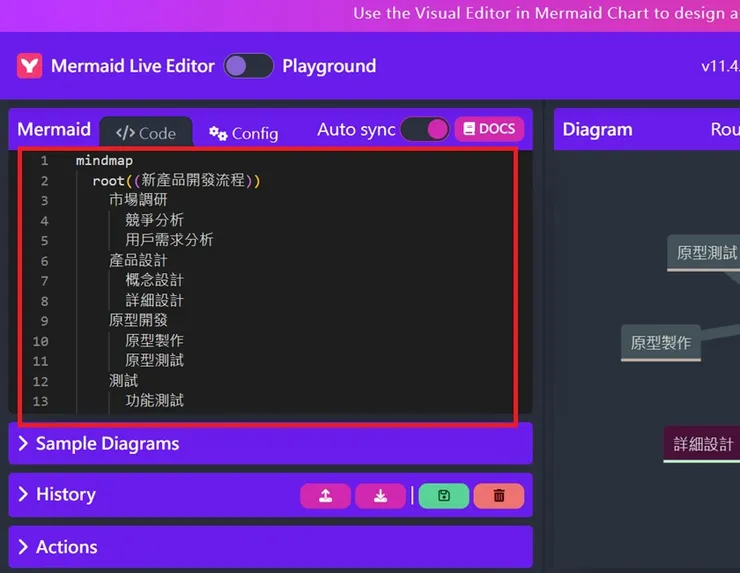740x573 pixels.
Task: Click the Playground label
Action: [x=329, y=66]
